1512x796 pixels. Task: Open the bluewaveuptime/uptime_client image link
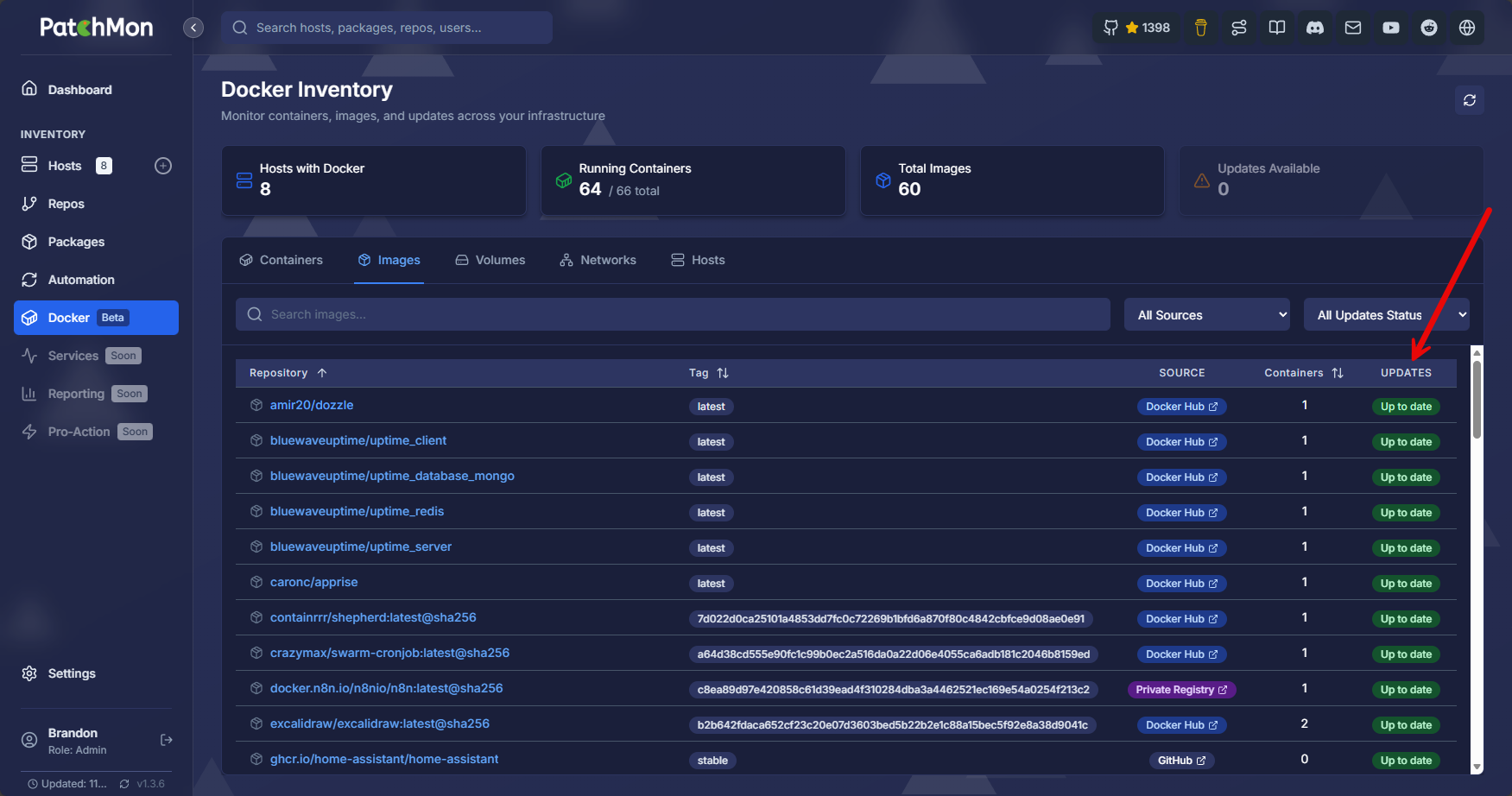click(358, 440)
